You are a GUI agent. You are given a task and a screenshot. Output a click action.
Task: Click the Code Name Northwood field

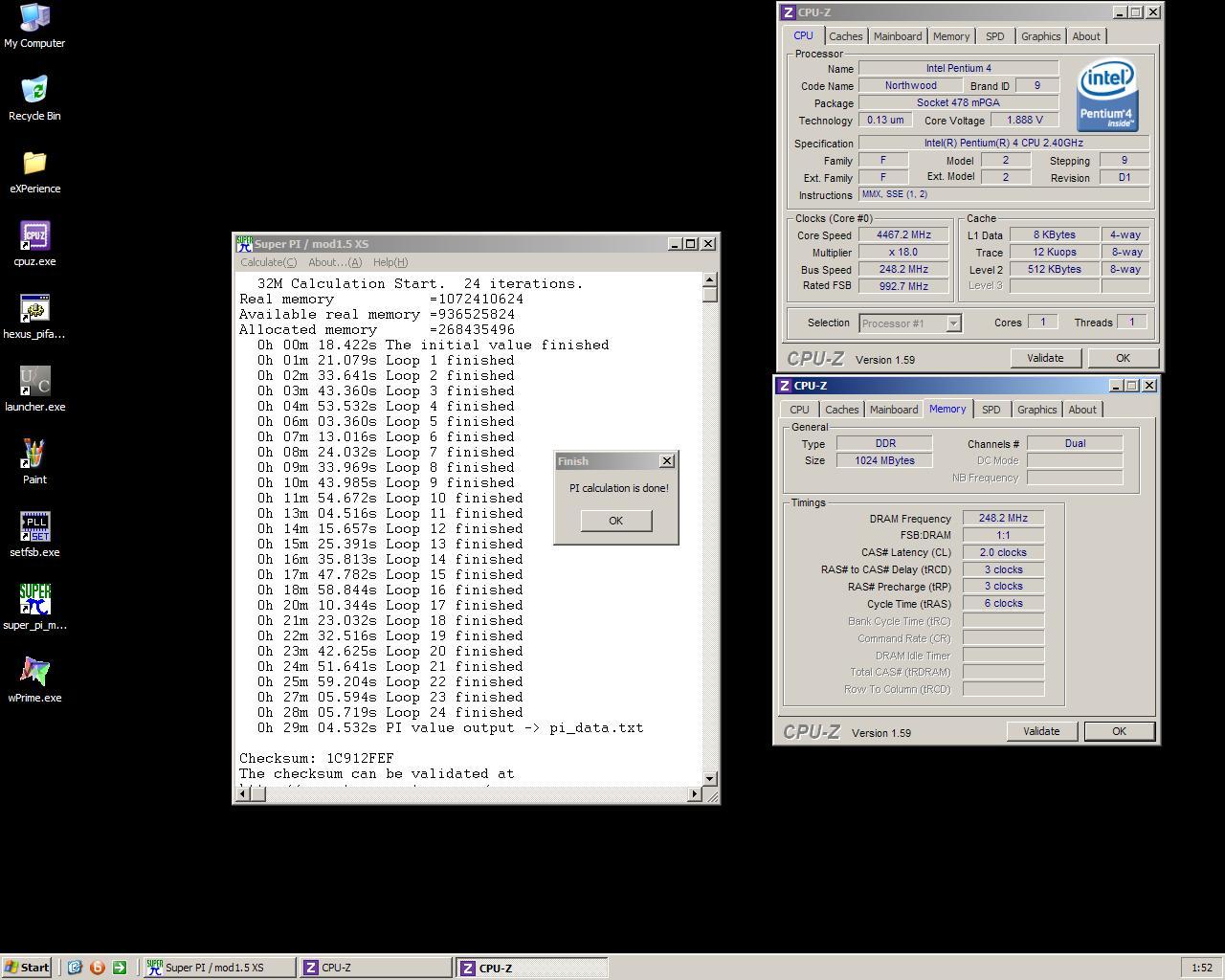coord(911,85)
